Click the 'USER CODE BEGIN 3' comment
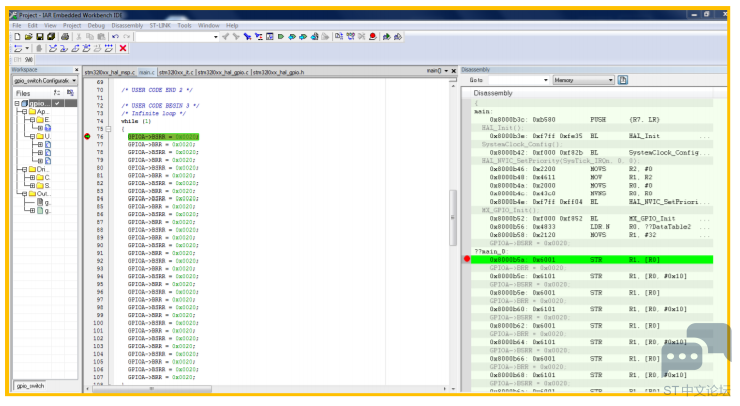Image resolution: width=740 pixels, height=406 pixels. pyautogui.click(x=160, y=105)
